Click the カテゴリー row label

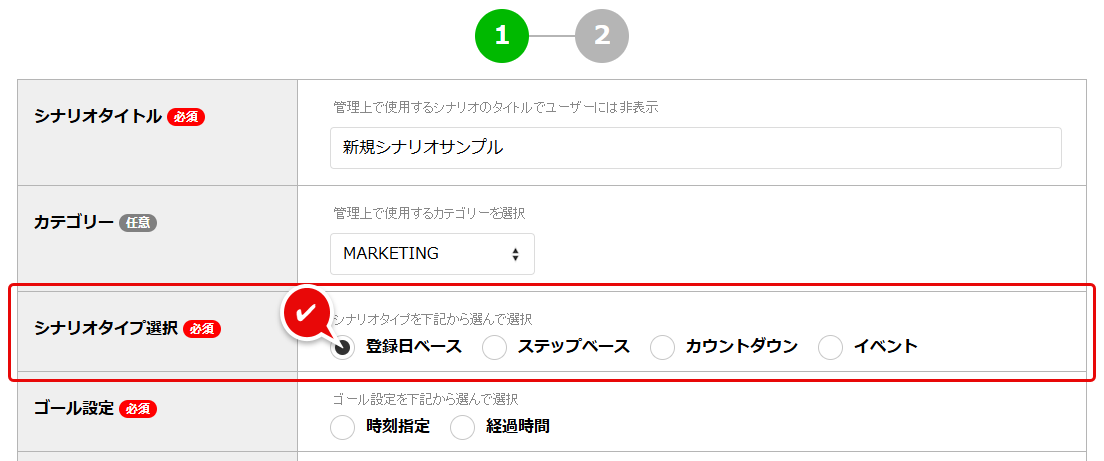[74, 222]
